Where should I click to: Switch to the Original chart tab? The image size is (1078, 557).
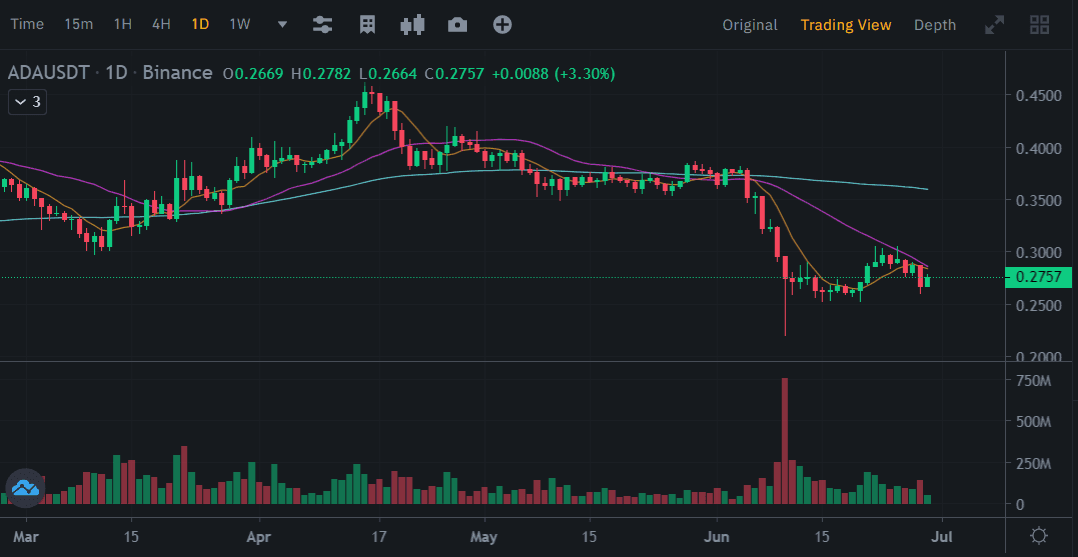[x=750, y=25]
